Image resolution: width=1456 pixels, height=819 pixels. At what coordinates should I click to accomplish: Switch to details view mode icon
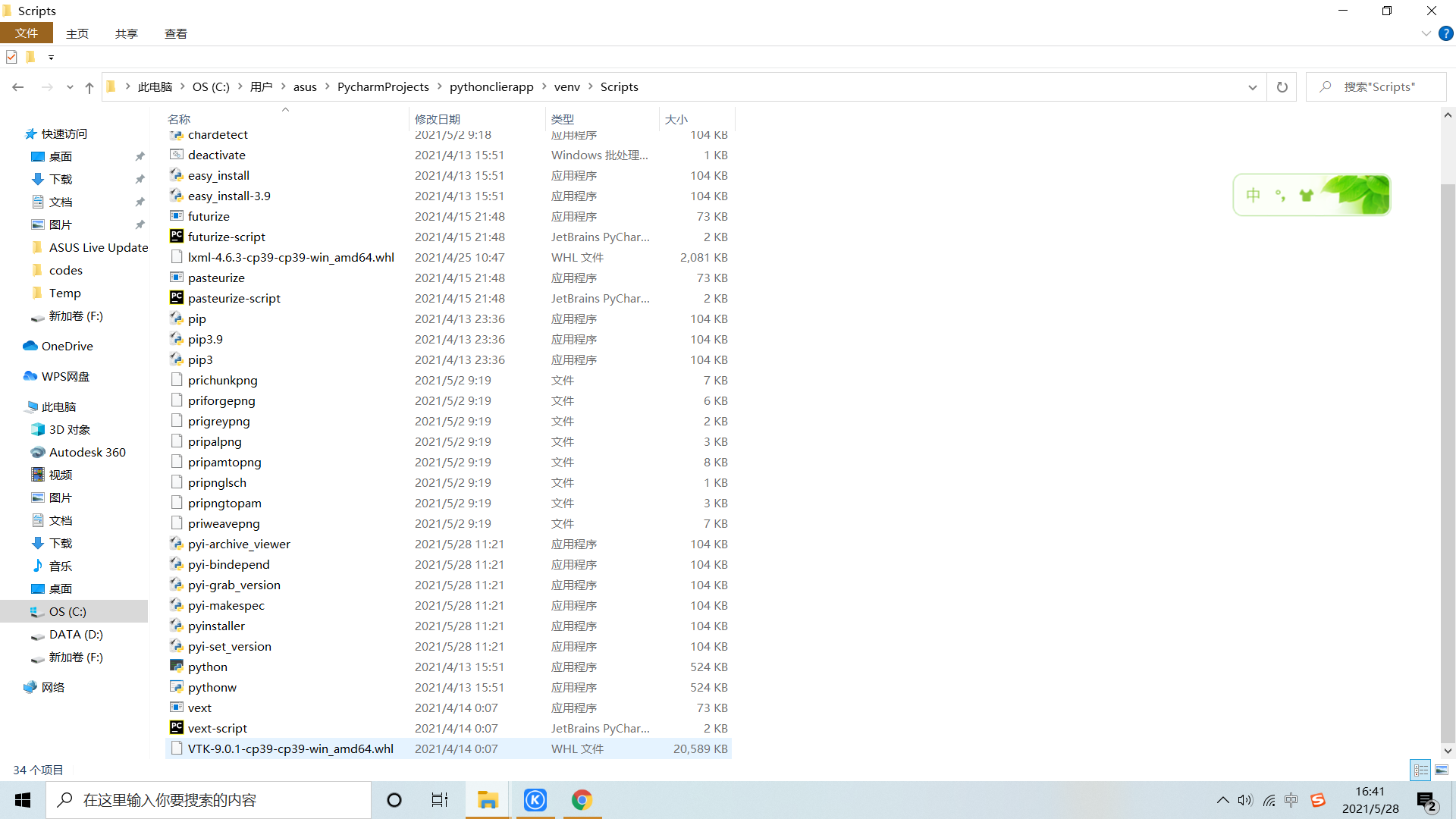tap(1420, 770)
